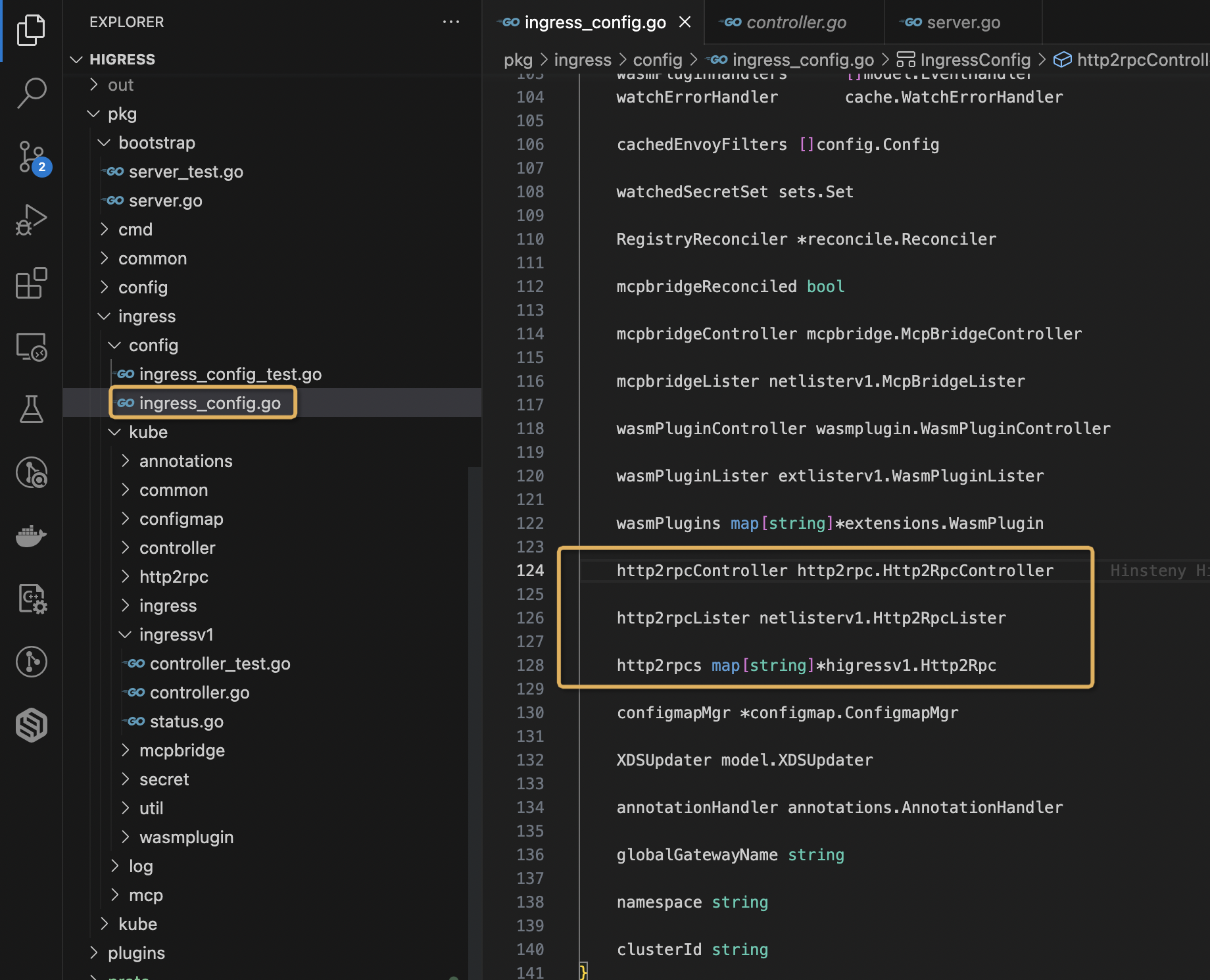Expand the http2rpc folder

174,577
